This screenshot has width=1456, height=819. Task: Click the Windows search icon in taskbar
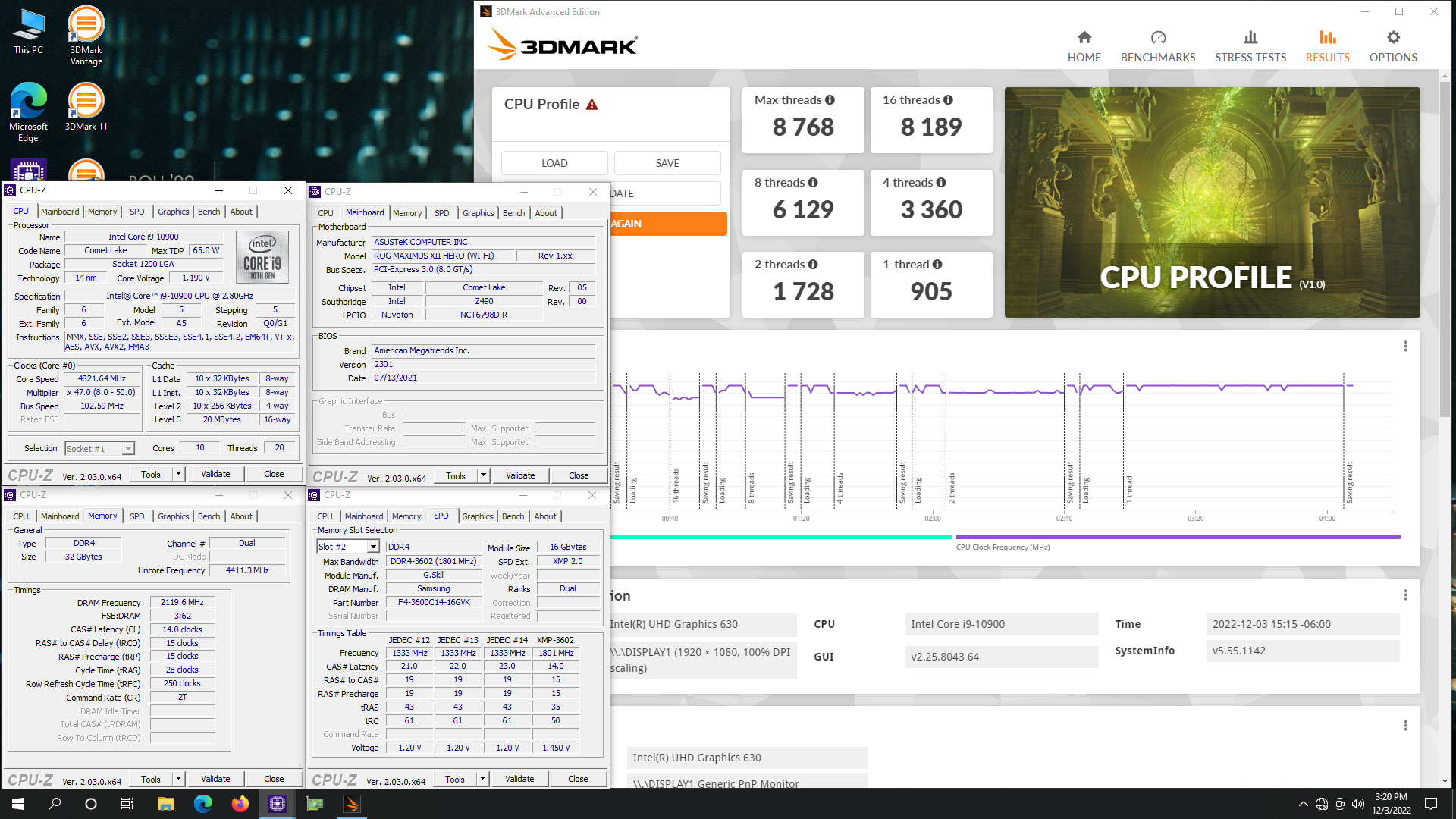pyautogui.click(x=55, y=804)
